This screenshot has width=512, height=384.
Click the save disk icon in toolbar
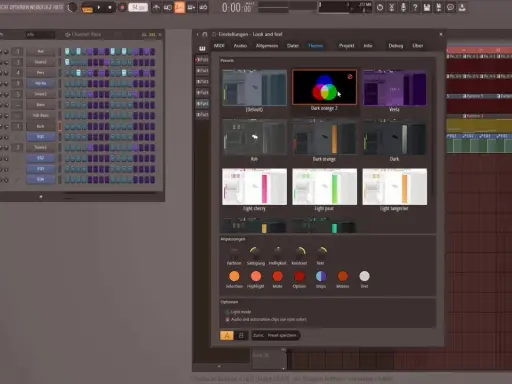(427, 7)
